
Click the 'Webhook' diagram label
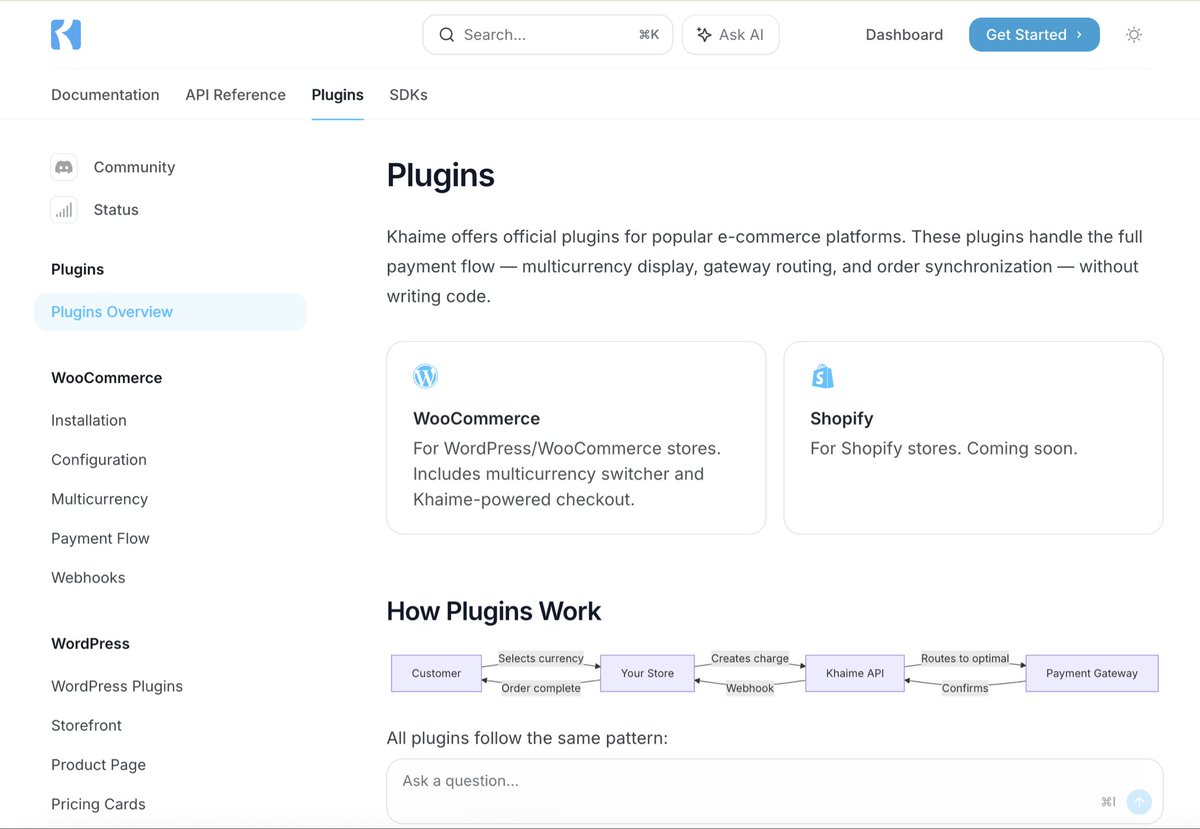[750, 688]
